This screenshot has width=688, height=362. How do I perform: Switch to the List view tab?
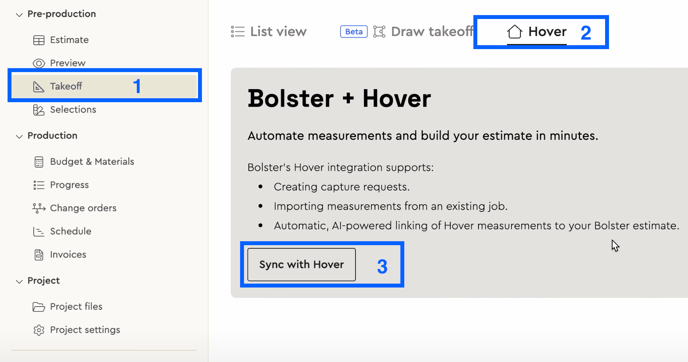pos(269,32)
